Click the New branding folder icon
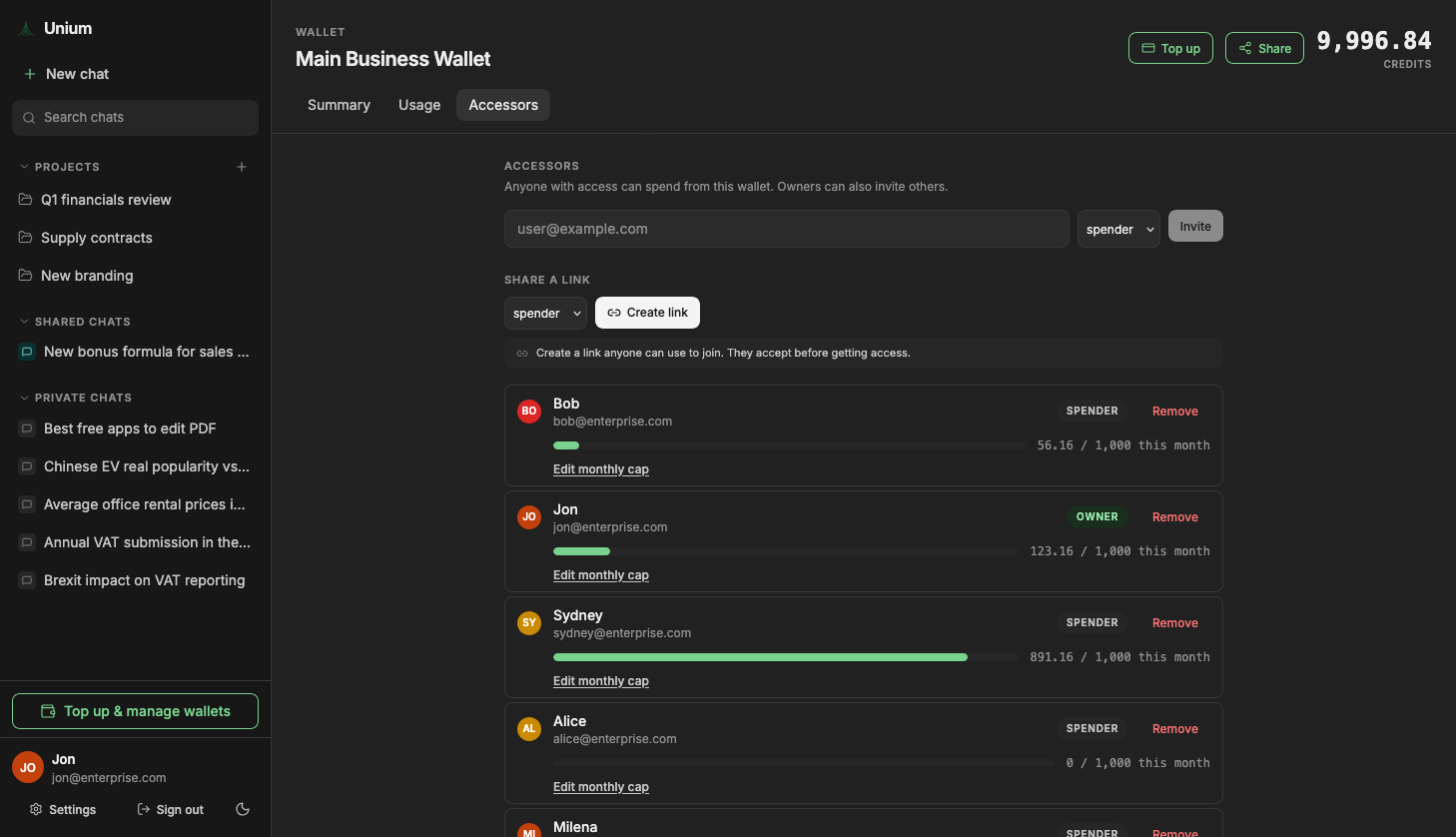The image size is (1456, 837). point(26,276)
